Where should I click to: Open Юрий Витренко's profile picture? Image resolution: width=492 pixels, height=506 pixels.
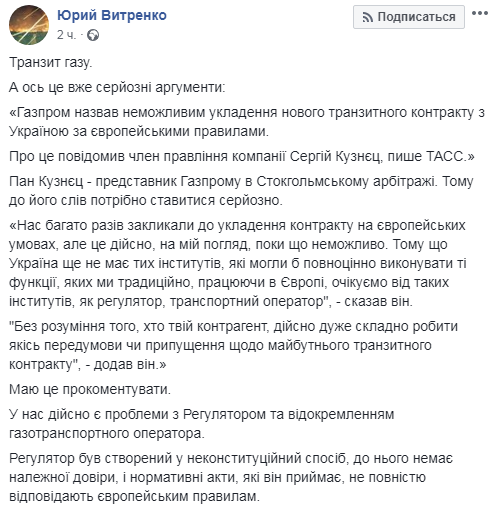(29, 25)
